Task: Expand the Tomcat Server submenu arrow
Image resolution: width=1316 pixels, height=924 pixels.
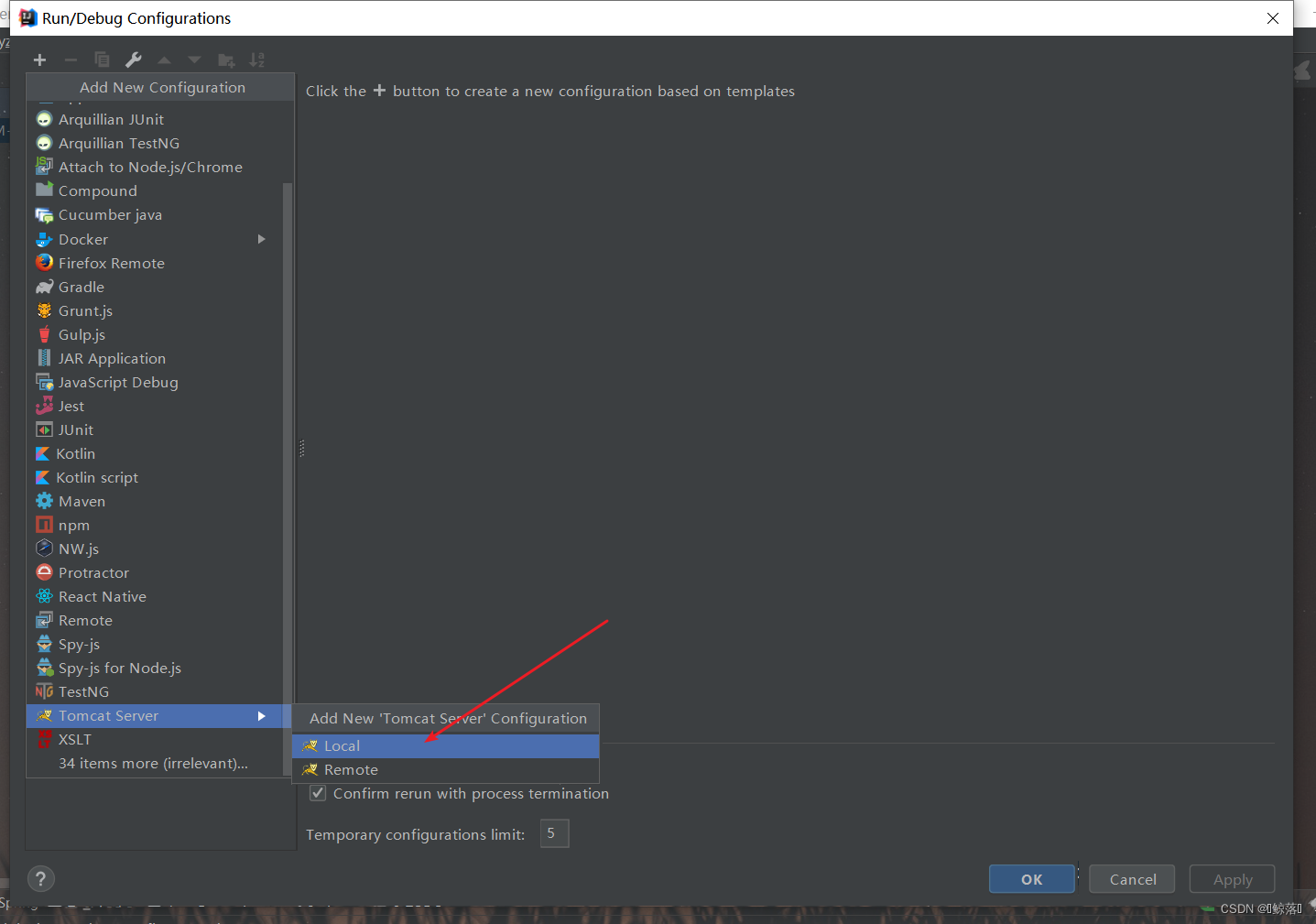Action: click(262, 716)
